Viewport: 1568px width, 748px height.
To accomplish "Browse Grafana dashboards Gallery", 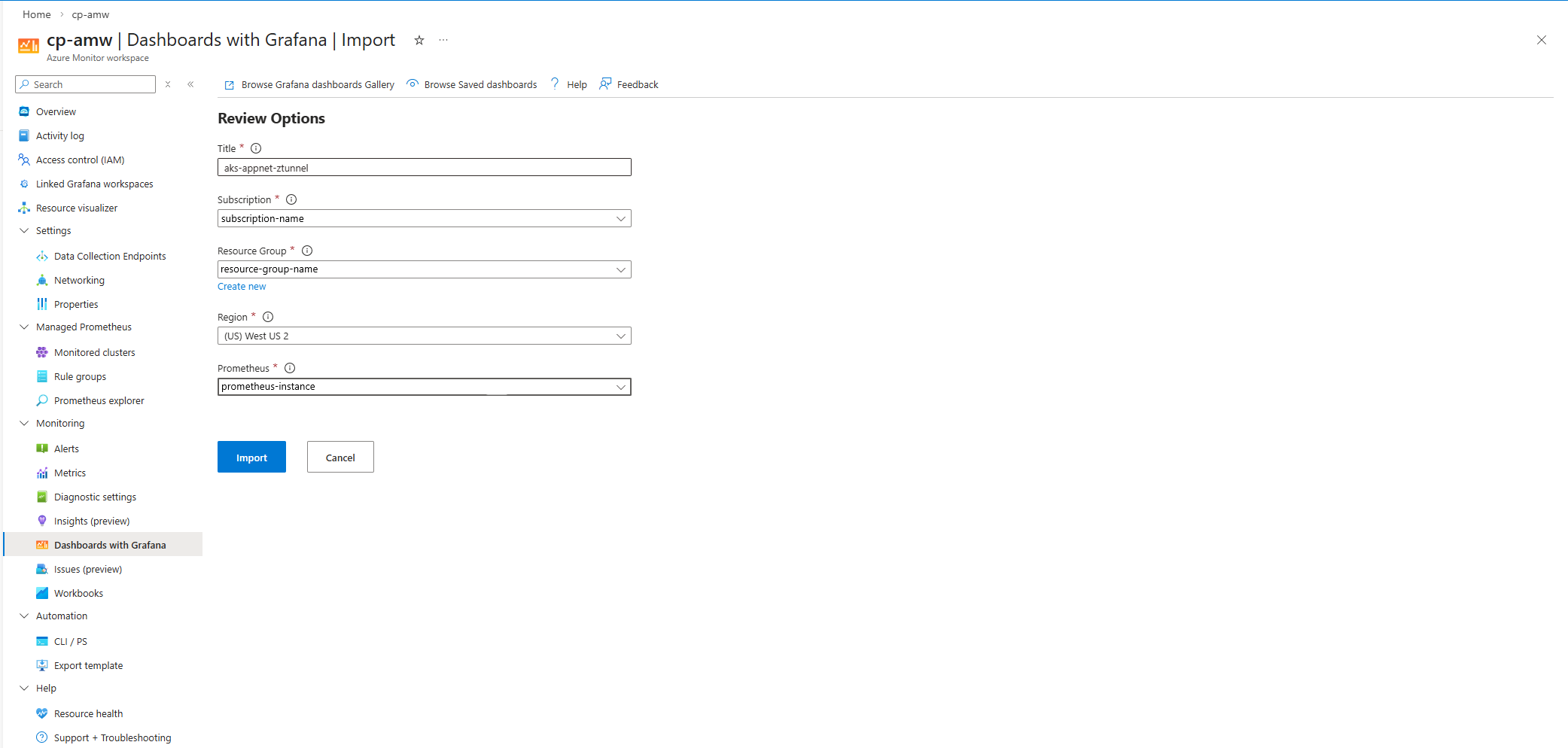I will [x=309, y=84].
